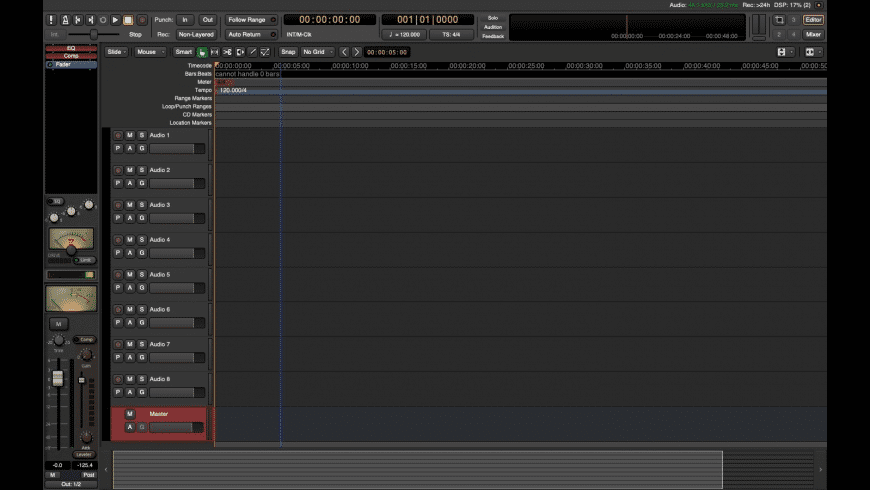Toggle the metronome click icon
Viewport: 870px width, 490px height.
click(65, 20)
